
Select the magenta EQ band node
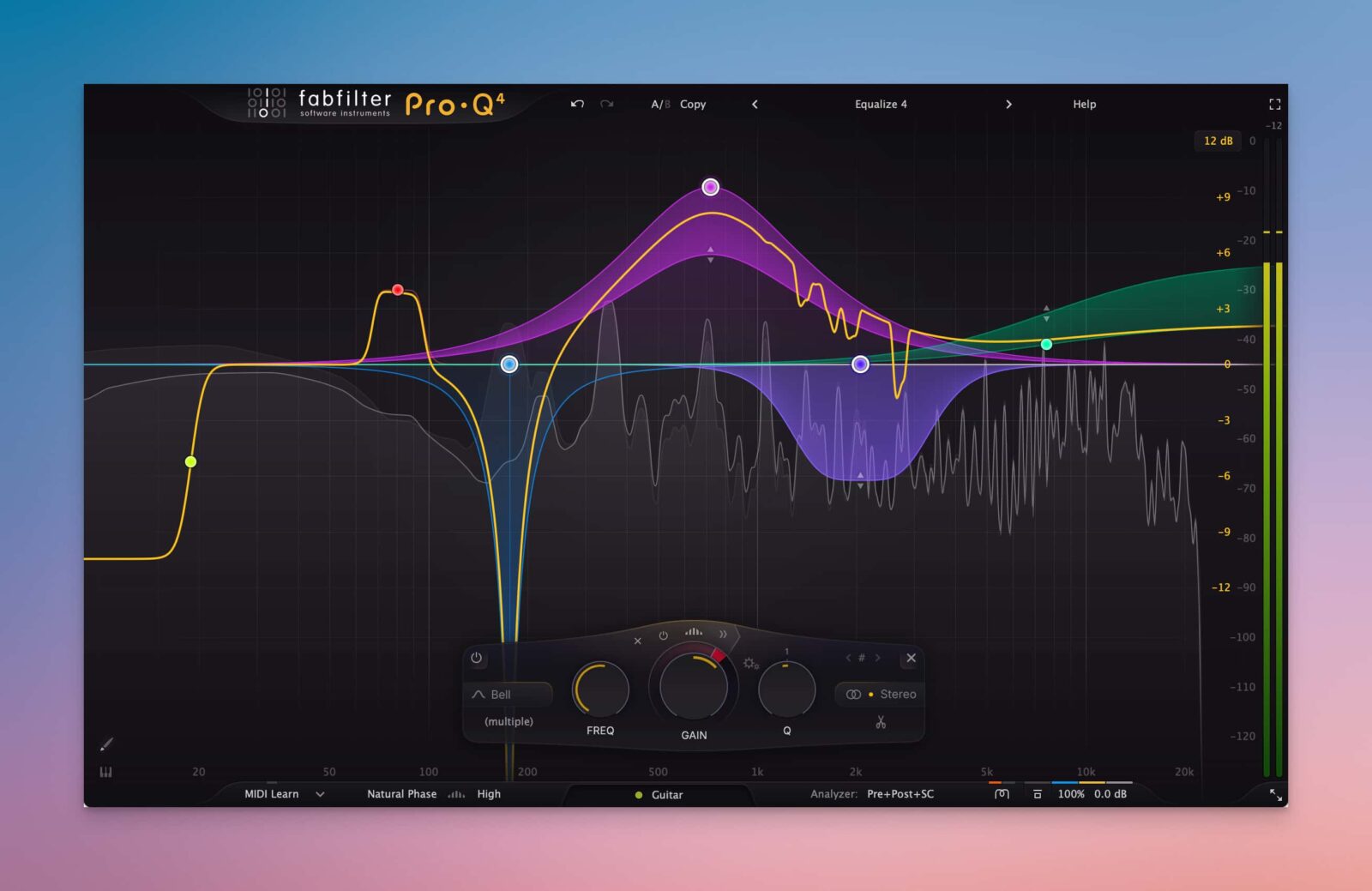pyautogui.click(x=710, y=187)
